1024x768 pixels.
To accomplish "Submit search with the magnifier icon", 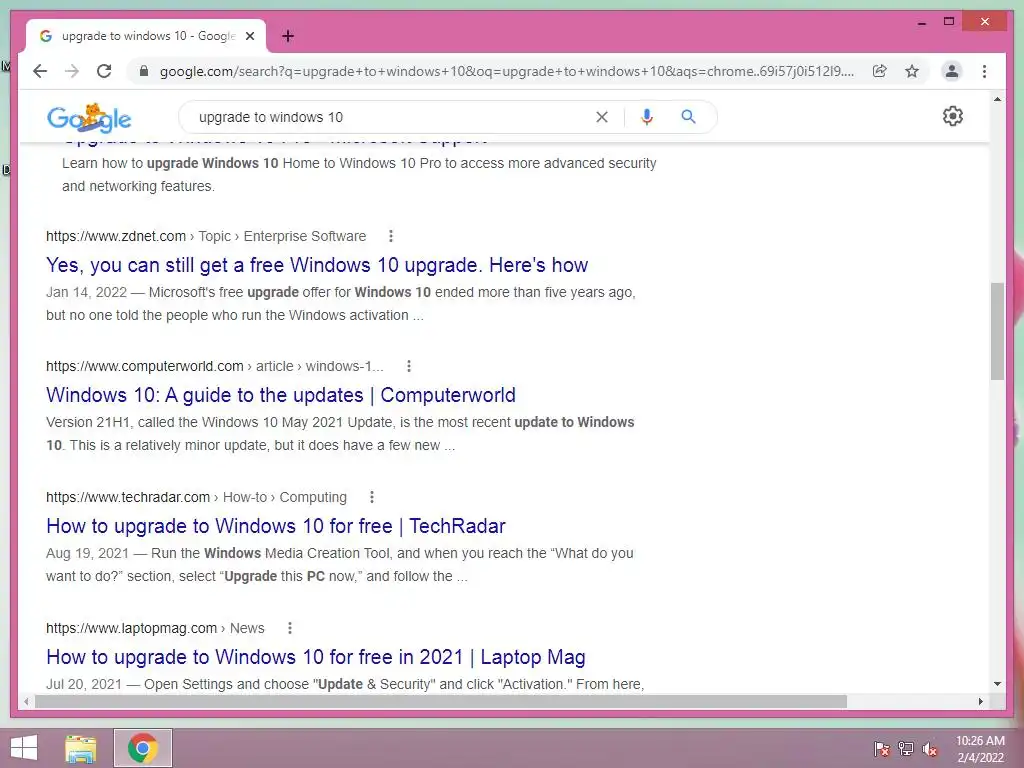I will [688, 116].
